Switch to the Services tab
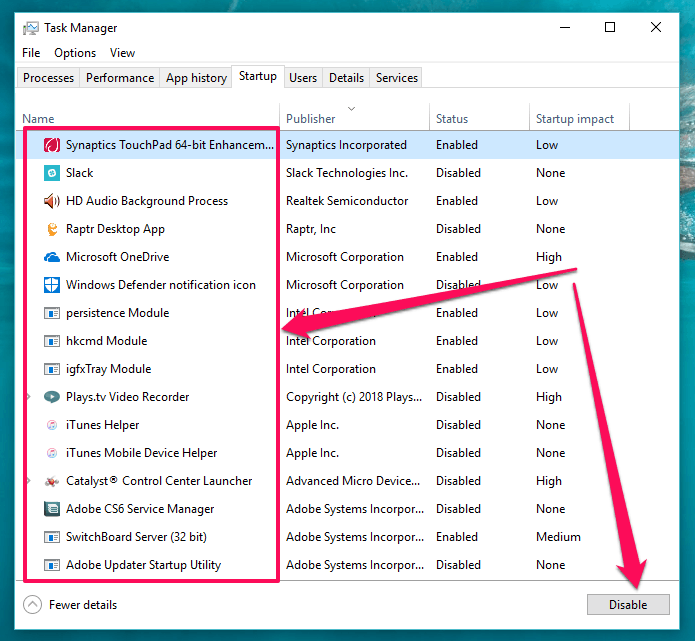This screenshot has width=695, height=641. click(397, 78)
